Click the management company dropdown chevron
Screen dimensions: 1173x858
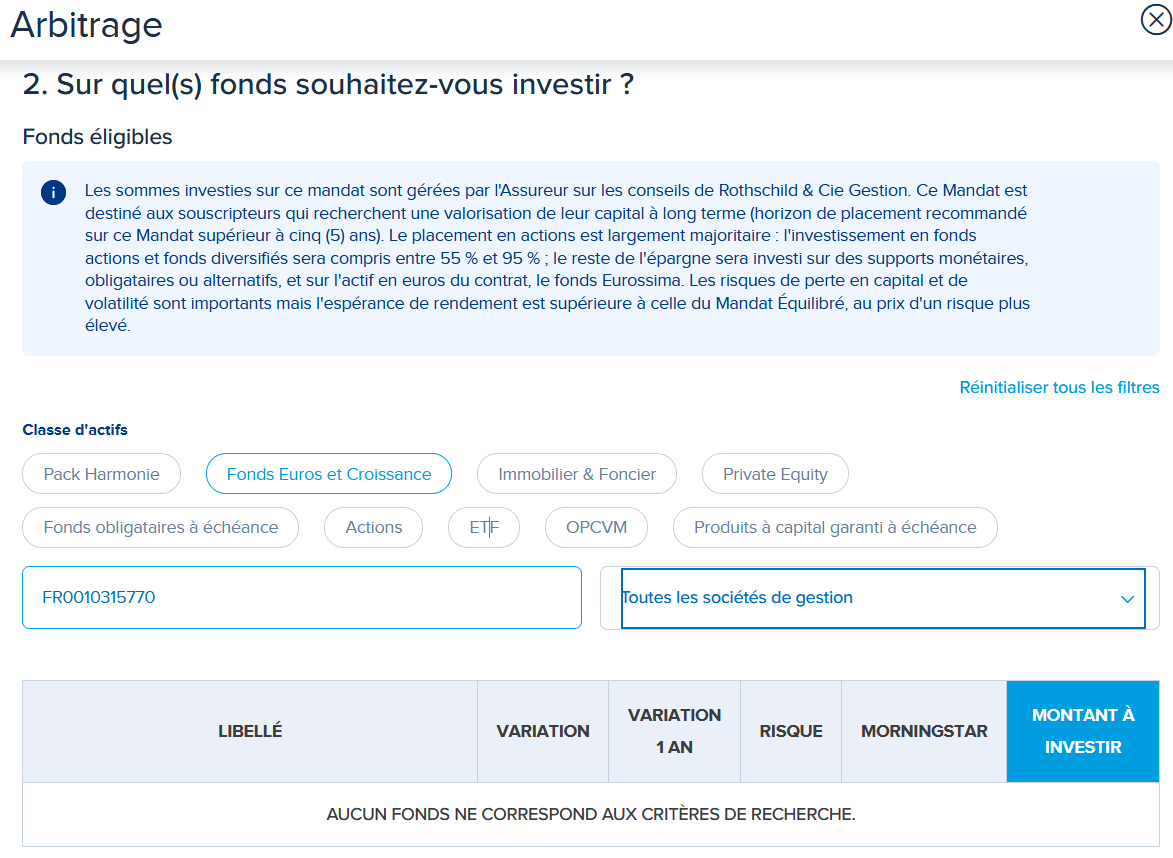point(1127,599)
